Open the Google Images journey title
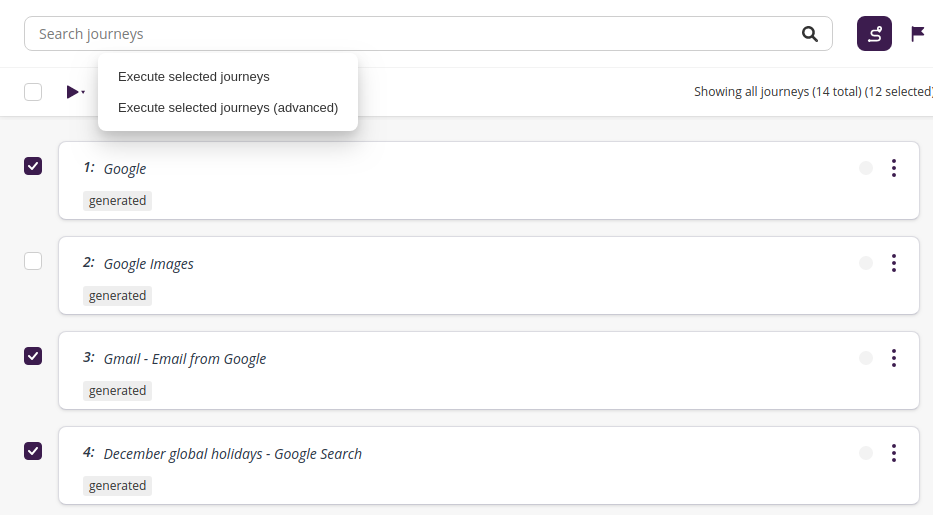 (148, 264)
